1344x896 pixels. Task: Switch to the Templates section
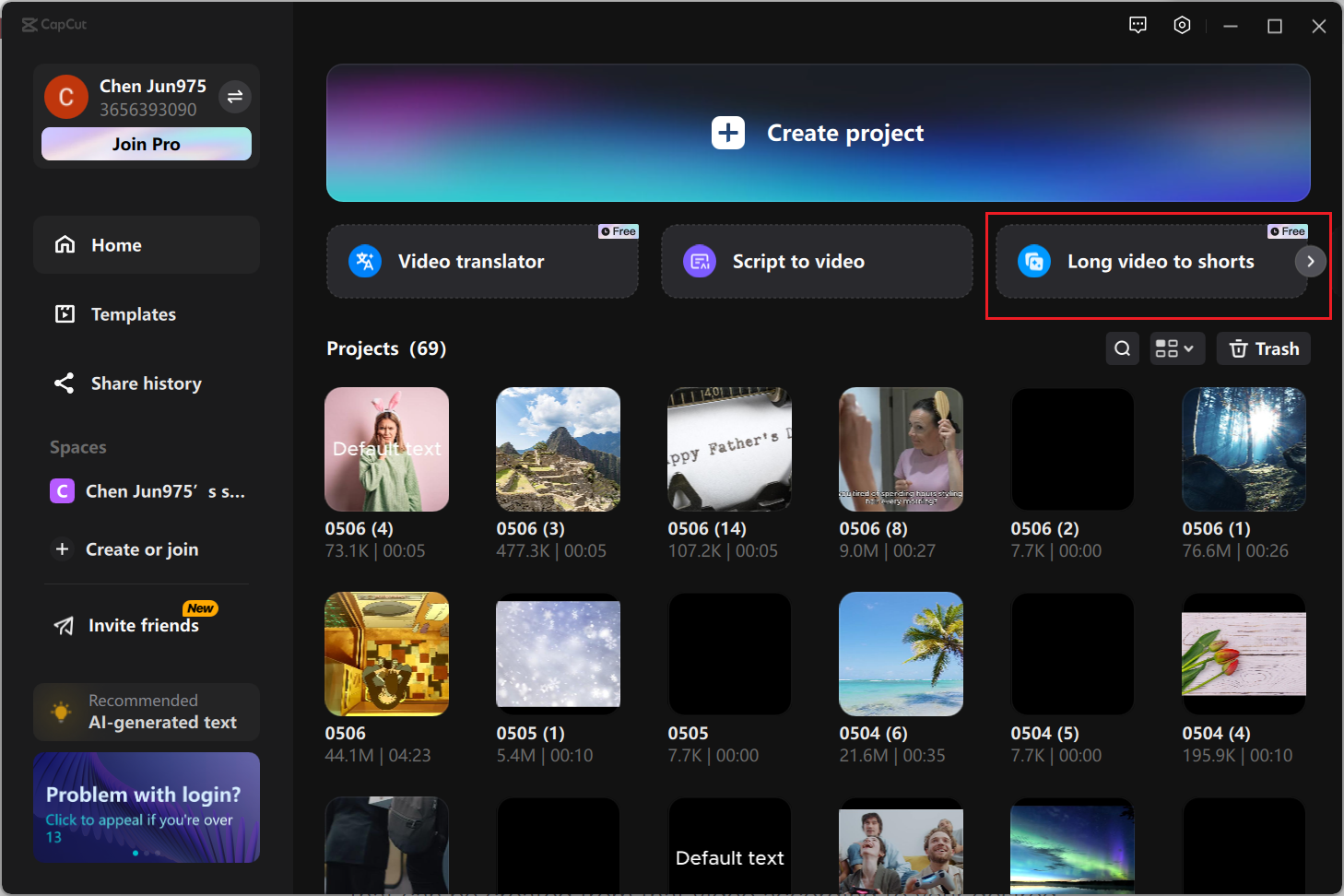(133, 313)
